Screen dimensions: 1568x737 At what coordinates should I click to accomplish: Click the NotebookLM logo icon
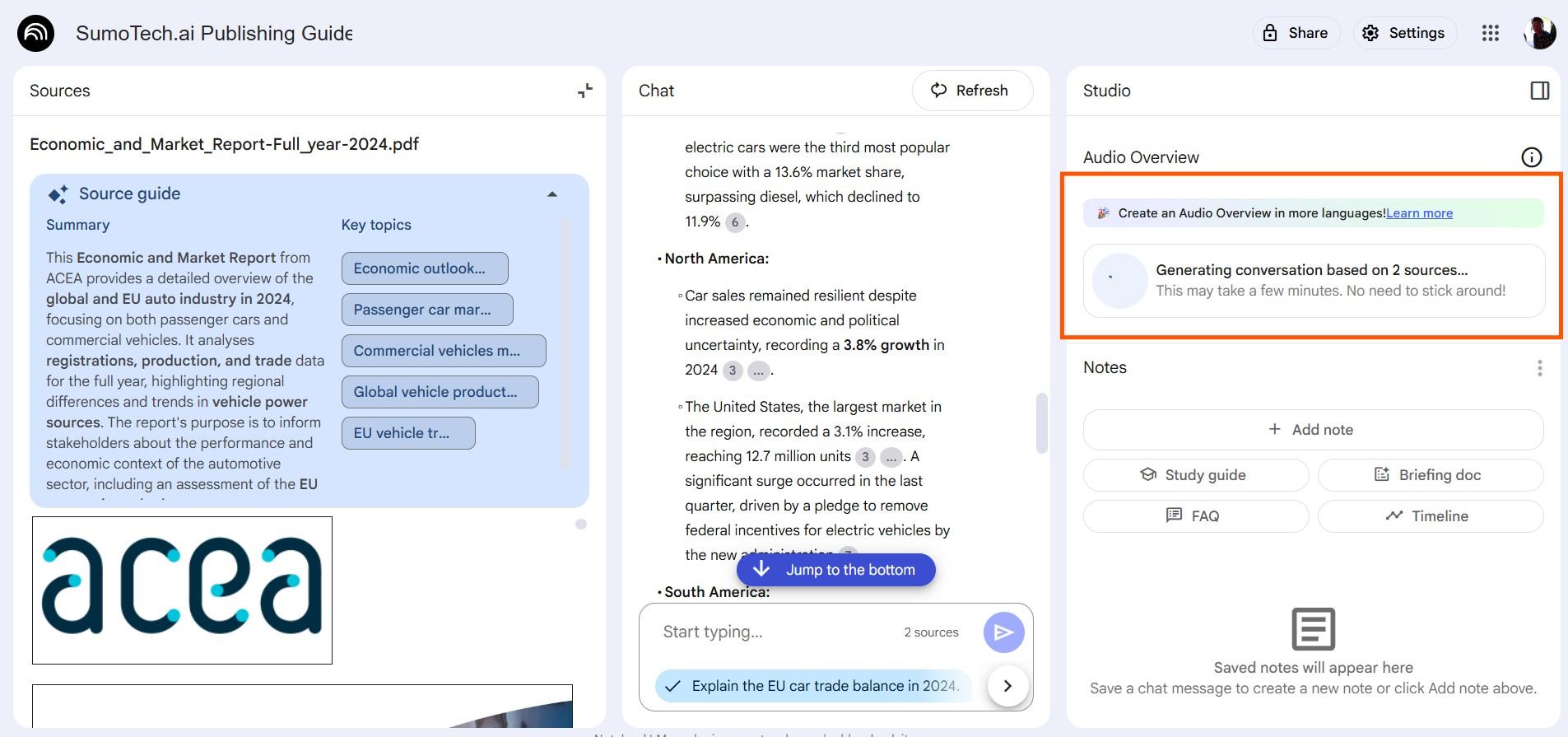click(x=35, y=33)
